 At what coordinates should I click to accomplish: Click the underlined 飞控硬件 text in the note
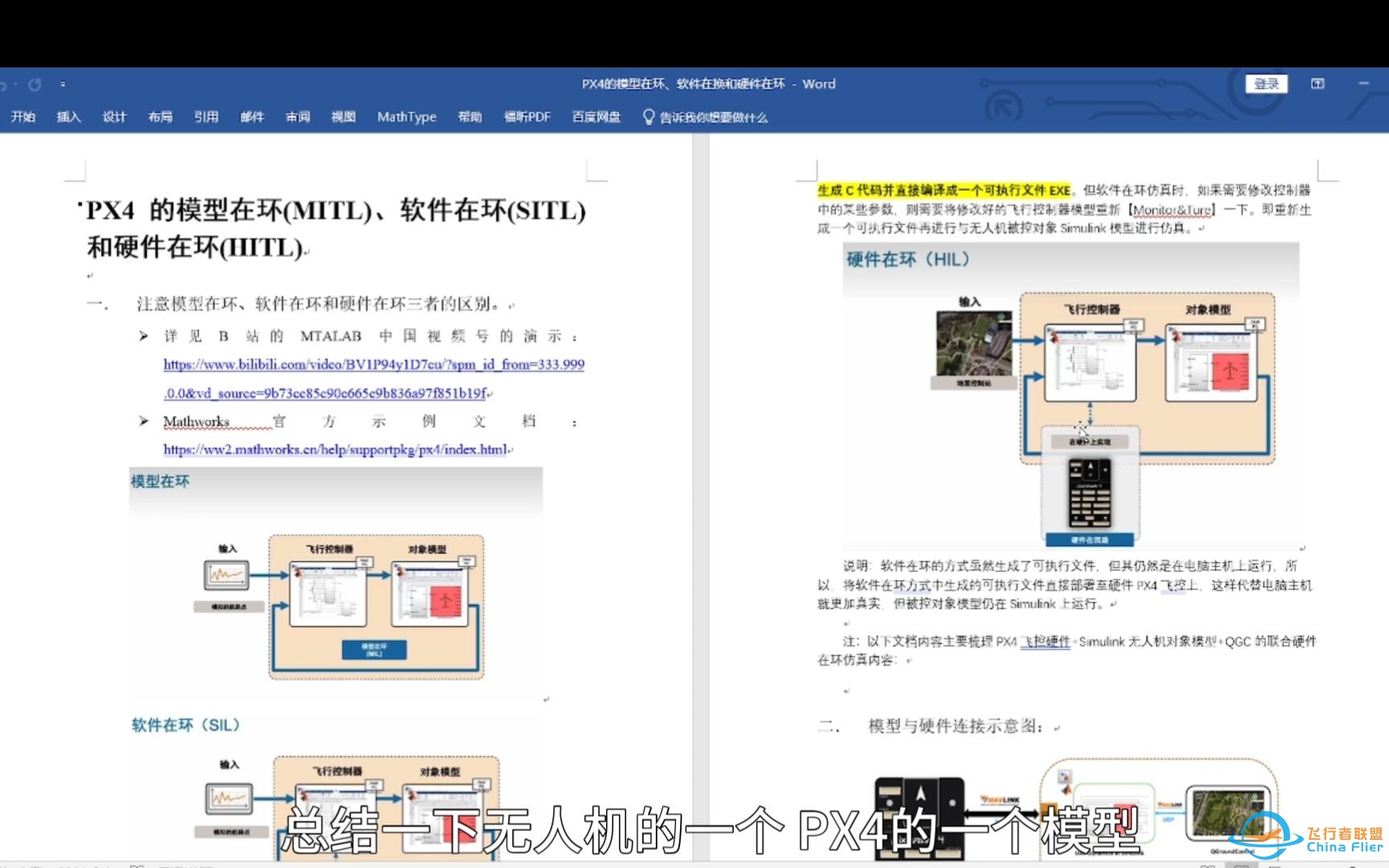[1046, 641]
